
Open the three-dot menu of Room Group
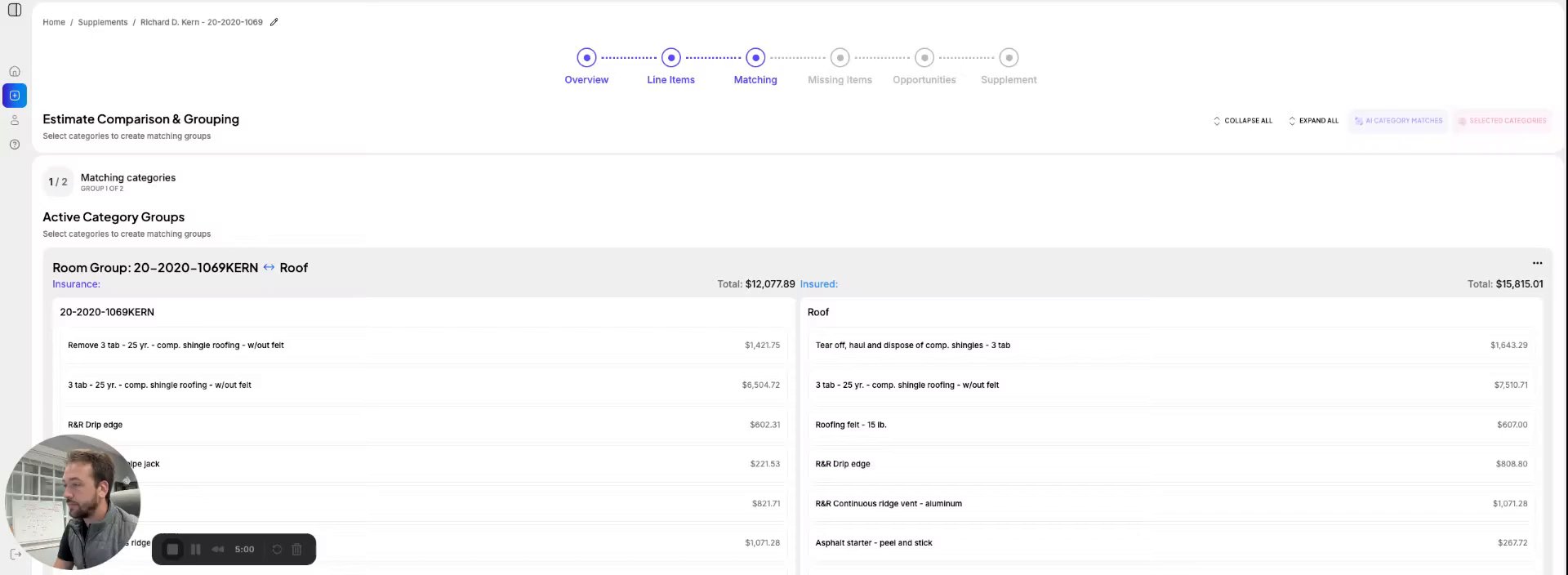[x=1537, y=263]
